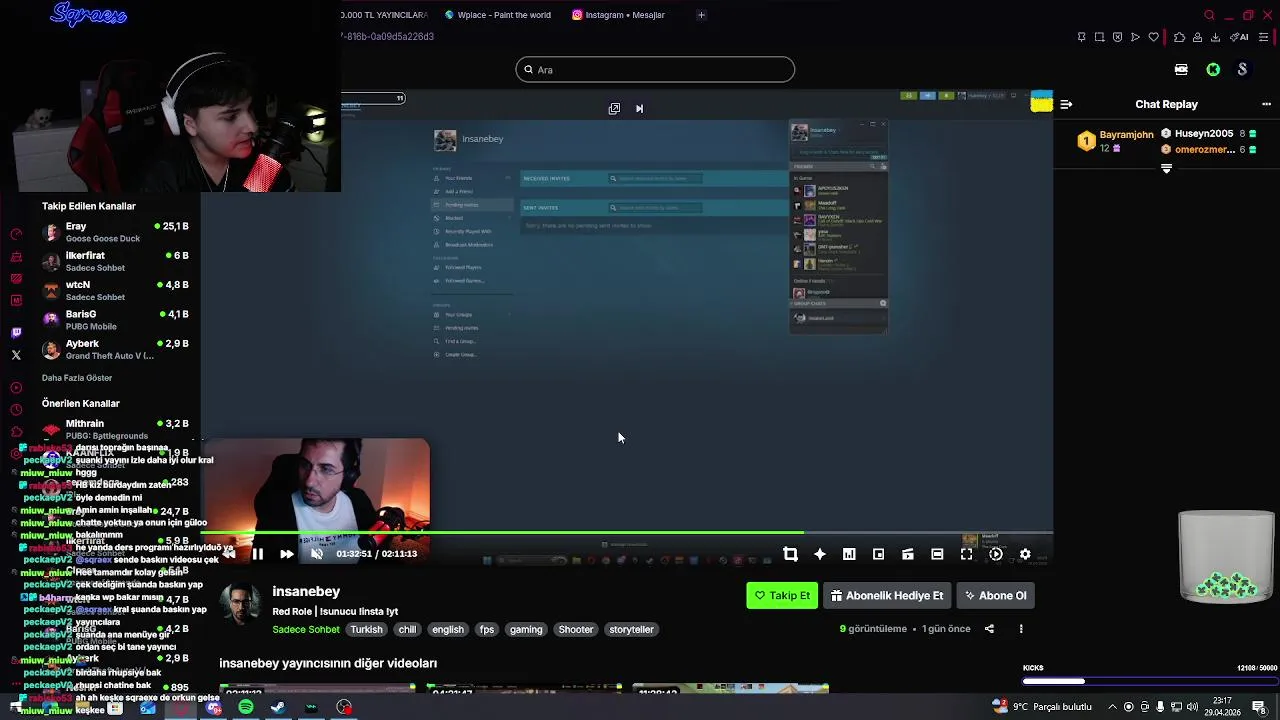Expand followed channels with Daha Fazla Göster

pos(77,378)
